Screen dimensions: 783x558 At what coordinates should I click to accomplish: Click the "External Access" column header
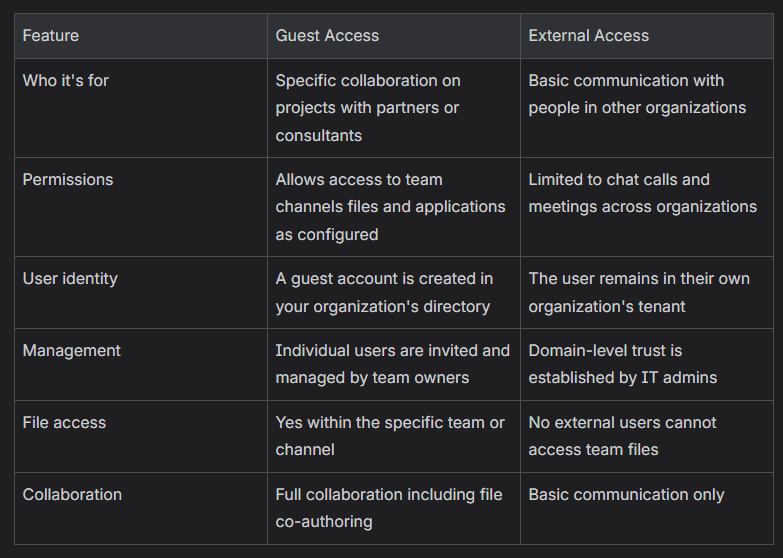click(588, 36)
